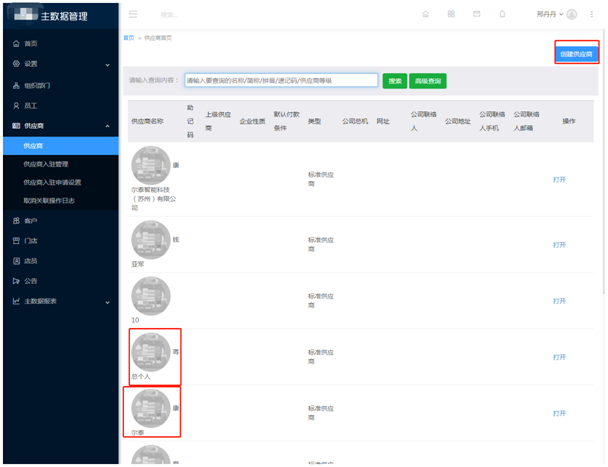Click the 蒋总个人 supplier avatar thumbnail
The height and width of the screenshot is (467, 608).
pos(151,352)
